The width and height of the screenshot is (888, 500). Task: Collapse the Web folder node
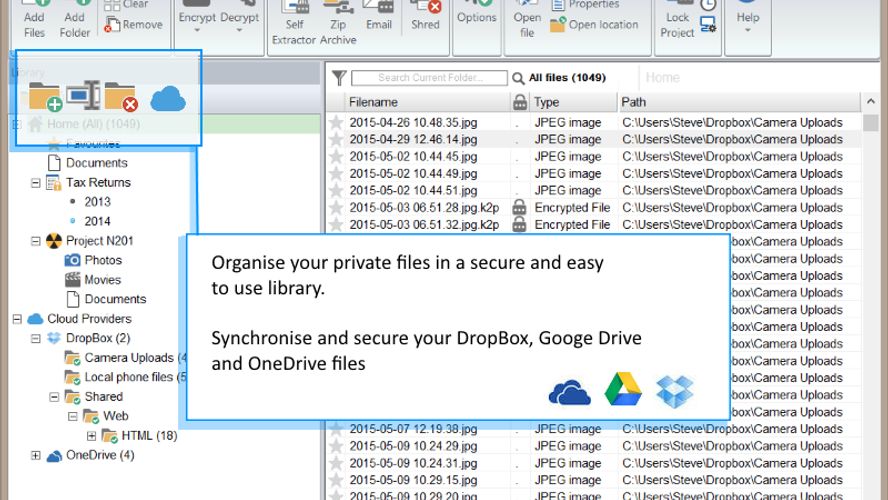[73, 416]
